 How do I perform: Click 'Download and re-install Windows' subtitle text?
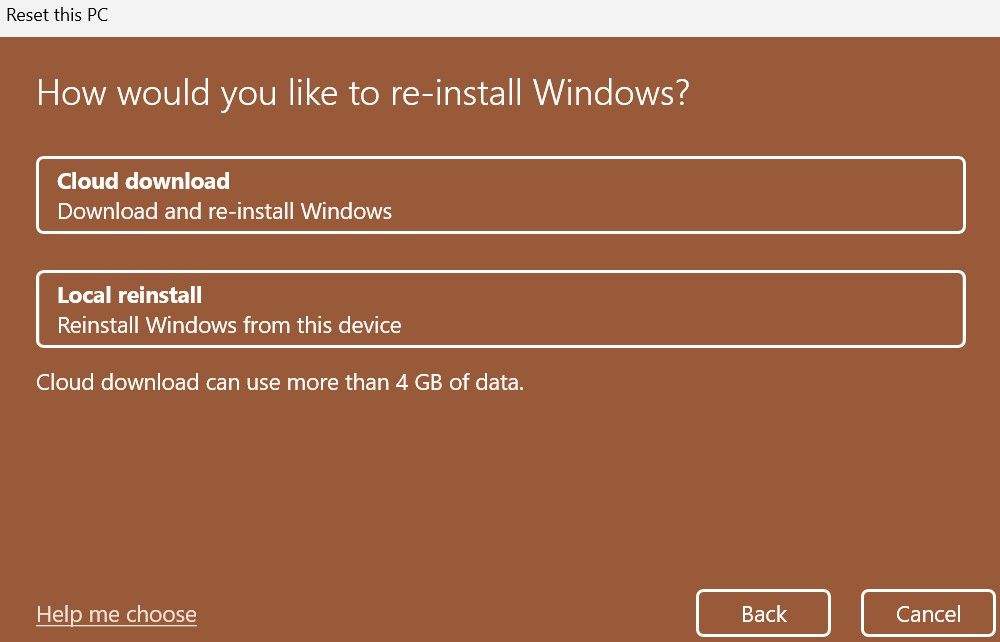tap(225, 211)
